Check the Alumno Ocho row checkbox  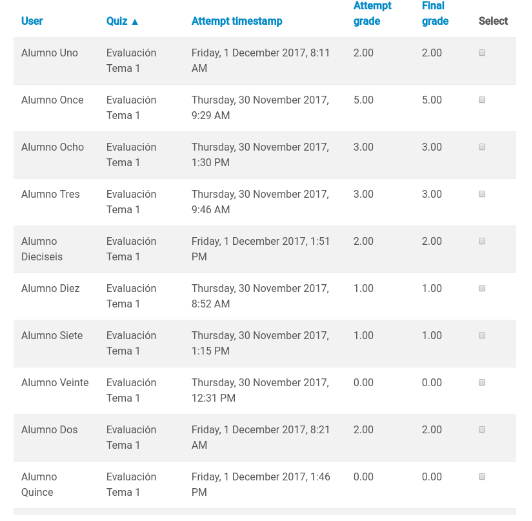(482, 147)
